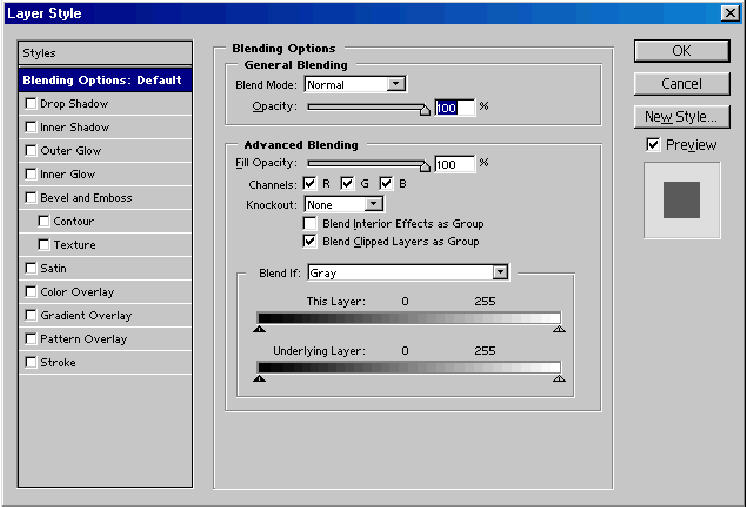The height and width of the screenshot is (507, 746).
Task: Uncheck the R channel checkbox
Action: (310, 184)
